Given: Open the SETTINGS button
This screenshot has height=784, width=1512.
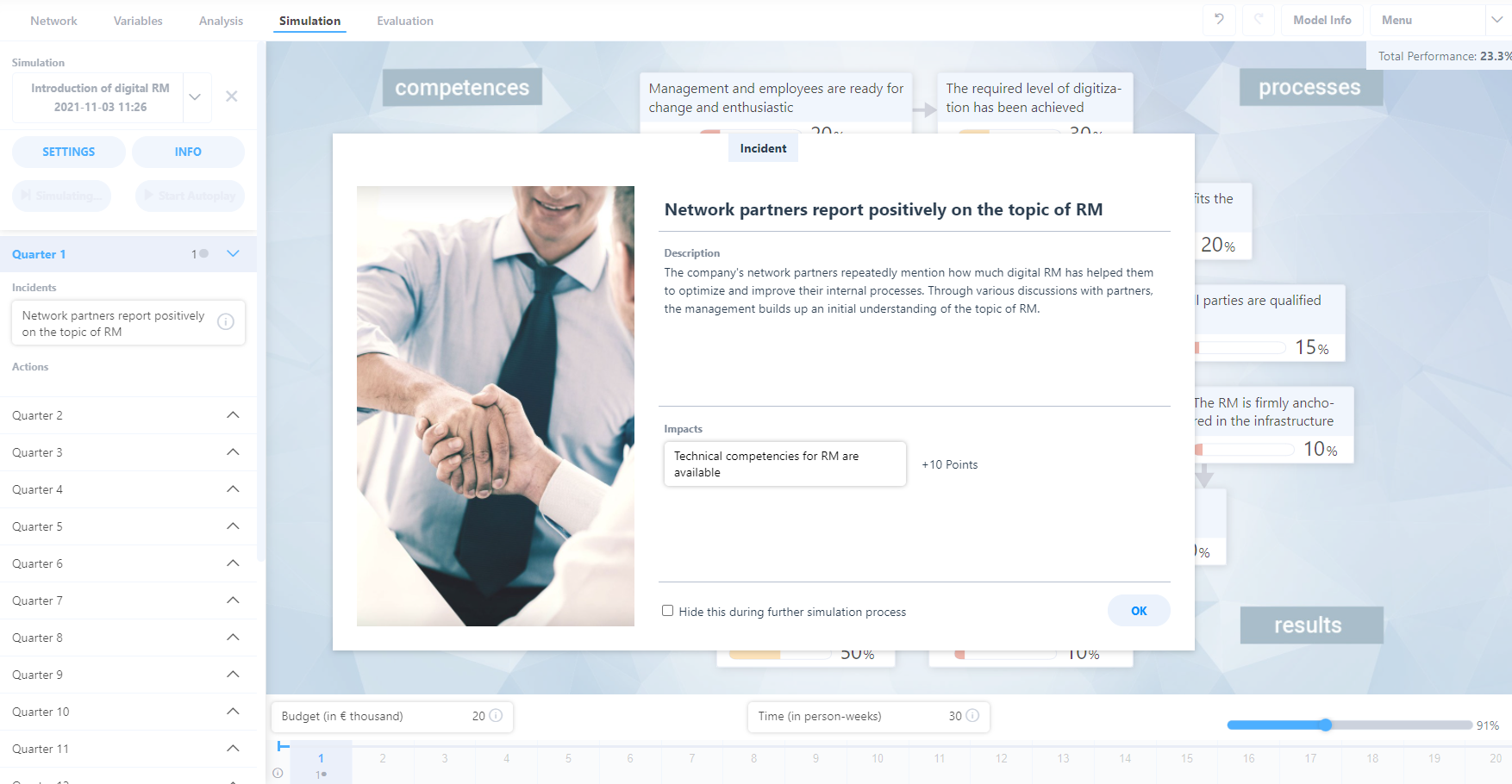Looking at the screenshot, I should coord(69,152).
